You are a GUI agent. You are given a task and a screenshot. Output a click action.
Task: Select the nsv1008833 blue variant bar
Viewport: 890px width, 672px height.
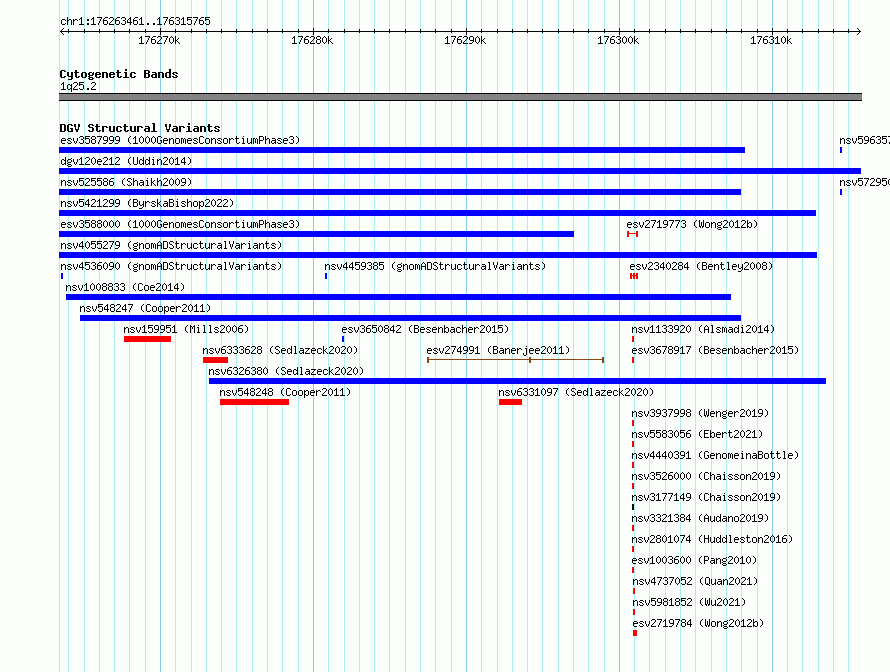(398, 297)
